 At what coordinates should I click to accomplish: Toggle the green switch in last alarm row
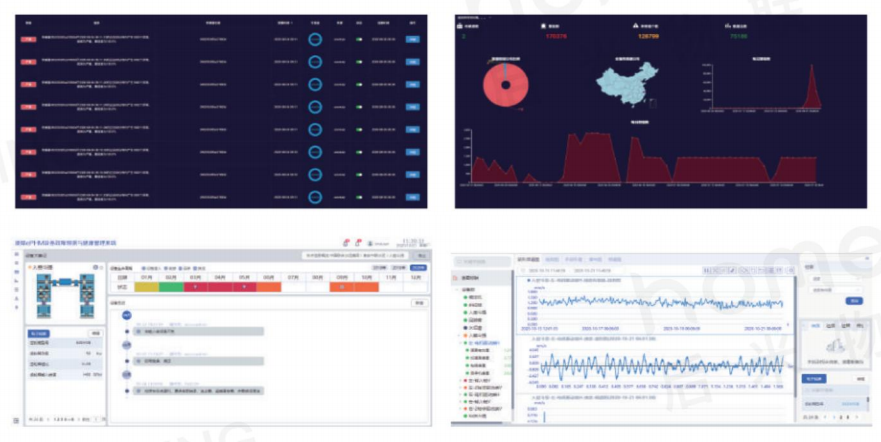359,197
